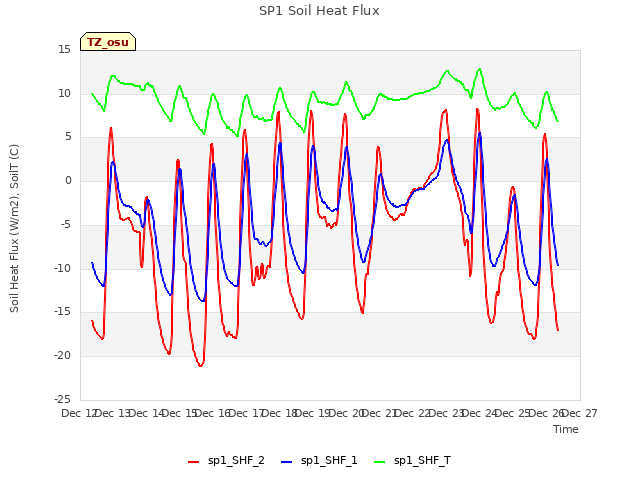Click the Y-axis label Soil Heat Flux (W/m2), SoilT (C)
Screen dimensions: 640x480
14,228
